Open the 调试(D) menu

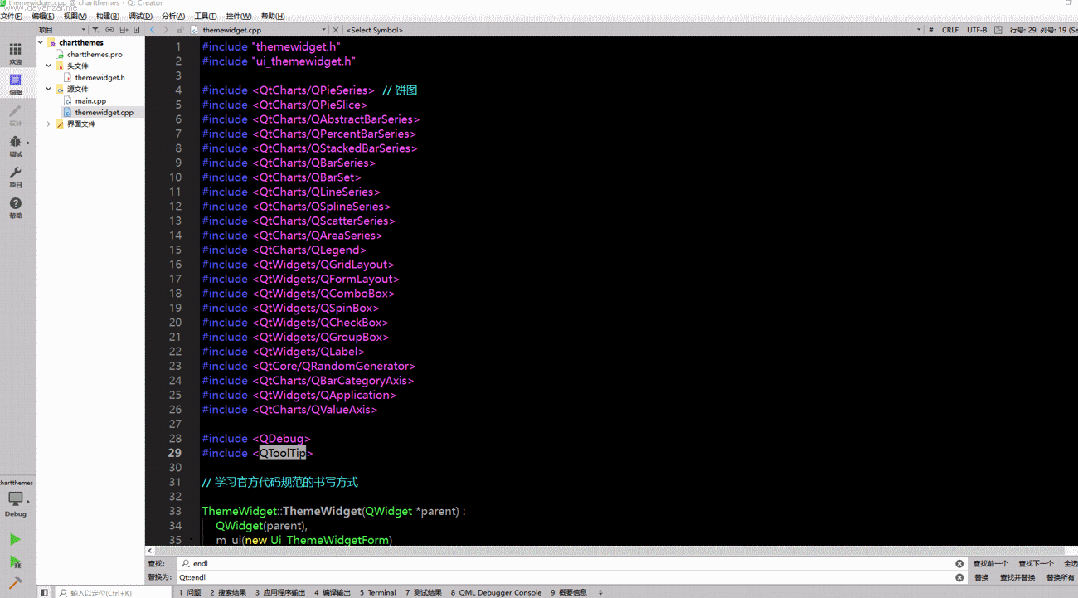point(140,16)
